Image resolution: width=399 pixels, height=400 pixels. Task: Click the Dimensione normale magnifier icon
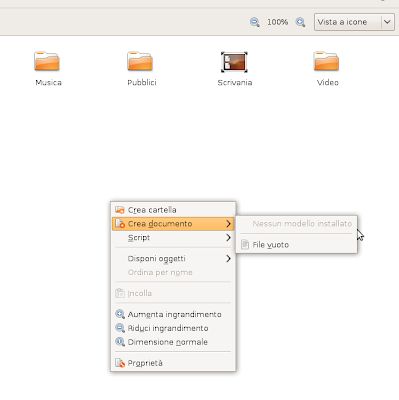(120, 342)
